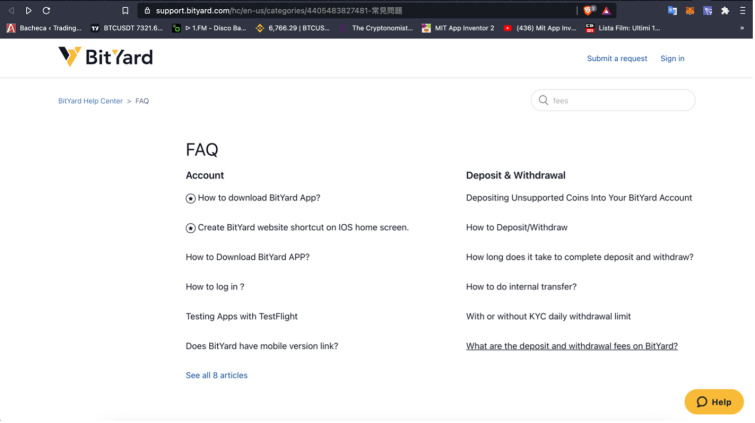Viewport: 755px width, 423px height.
Task: Open MIT App Inventor 2 bookmark
Action: click(458, 28)
